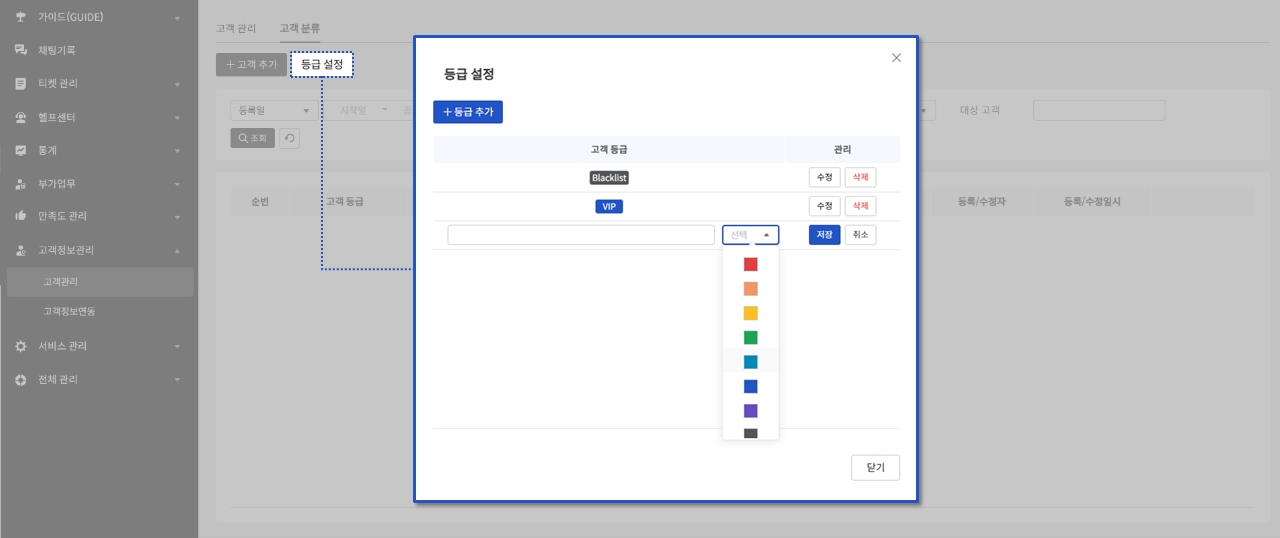Click the new grade name input field
This screenshot has width=1280, height=538.
pos(581,235)
